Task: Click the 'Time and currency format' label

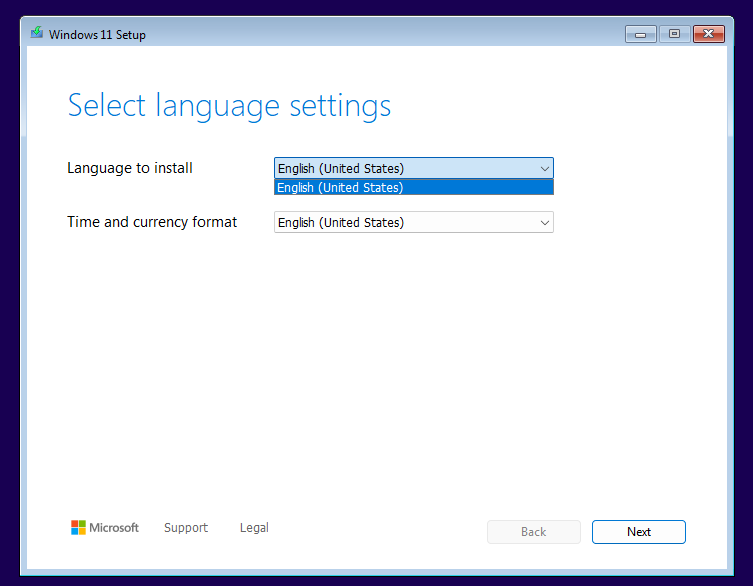Action: 152,222
